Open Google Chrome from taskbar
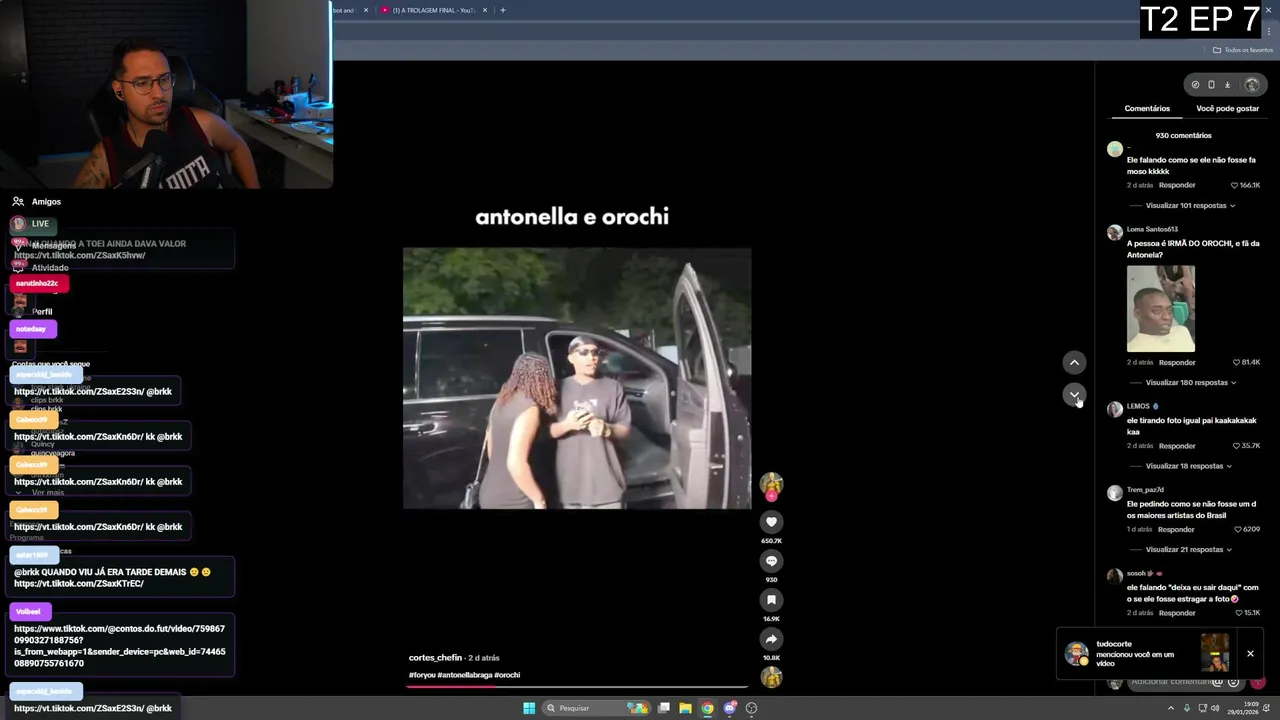Viewport: 1280px width, 720px height. 707,708
